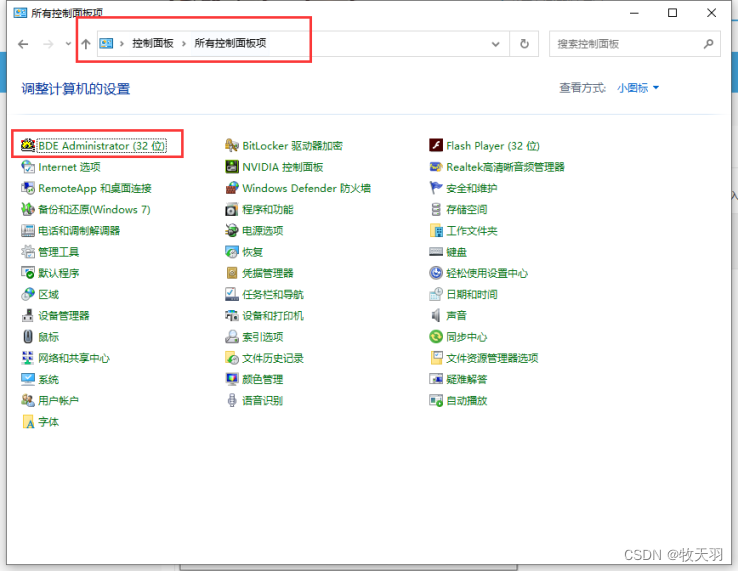
Task: Launch RemoteApp 和桌面连接 icon
Action: click(28, 188)
